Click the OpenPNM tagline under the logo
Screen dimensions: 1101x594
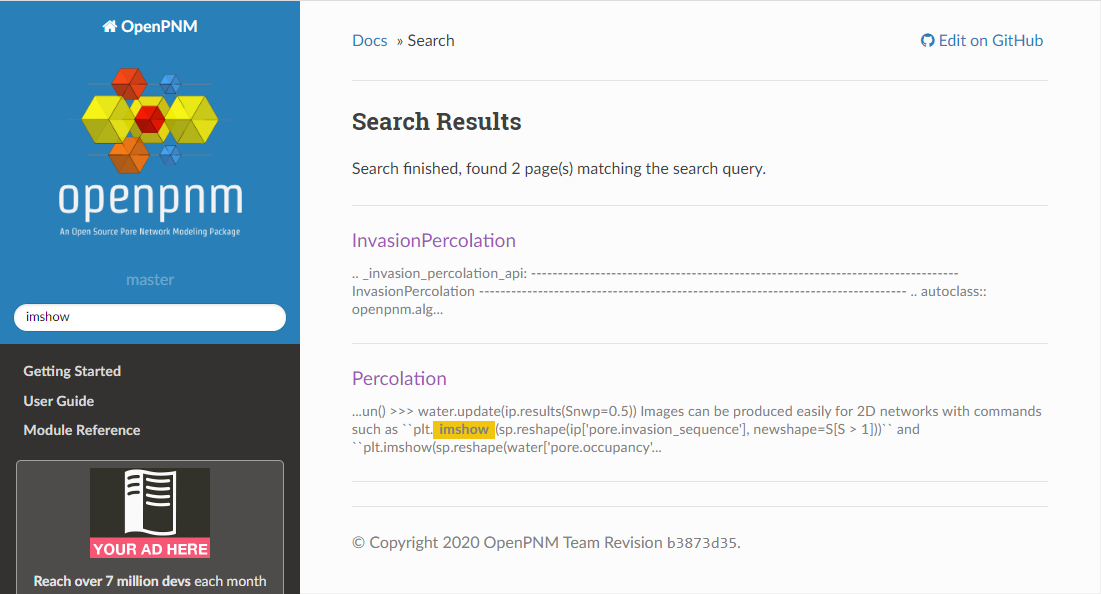click(x=150, y=230)
